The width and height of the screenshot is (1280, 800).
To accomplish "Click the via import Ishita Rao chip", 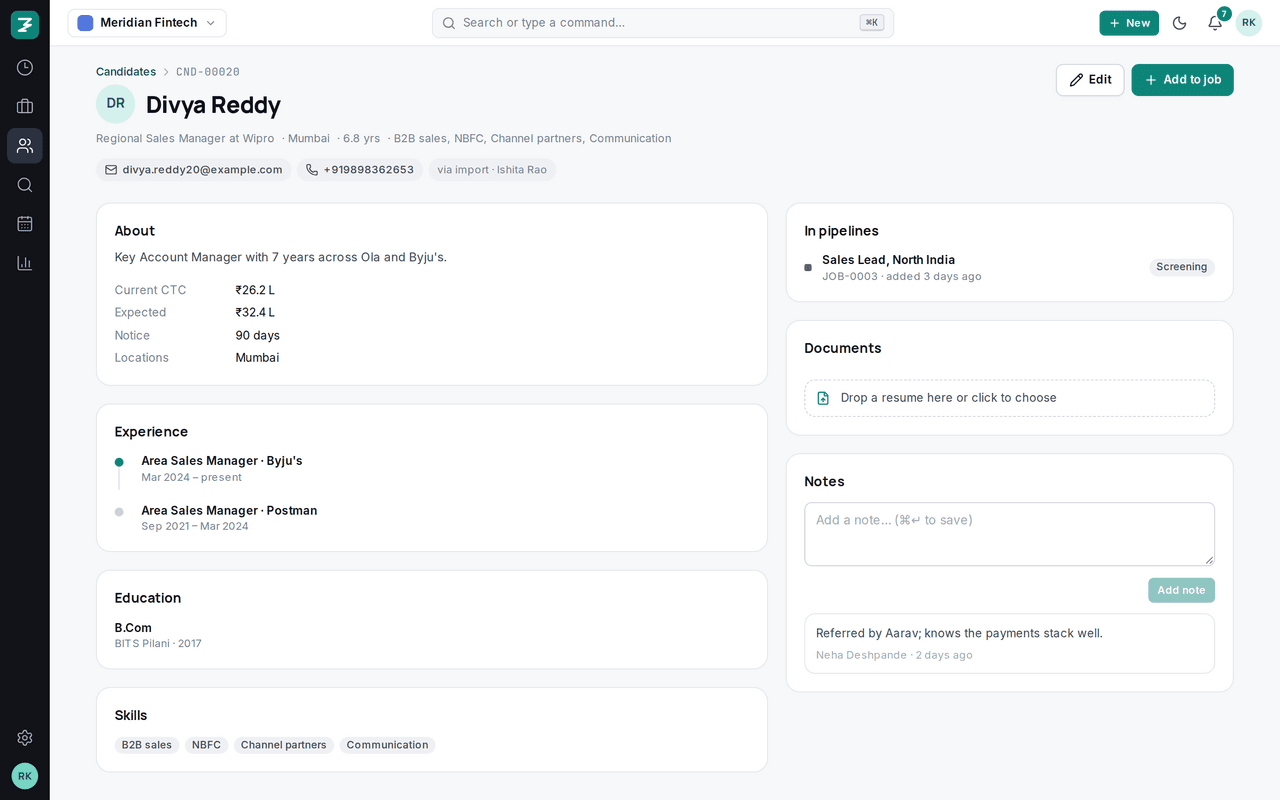I will point(492,170).
